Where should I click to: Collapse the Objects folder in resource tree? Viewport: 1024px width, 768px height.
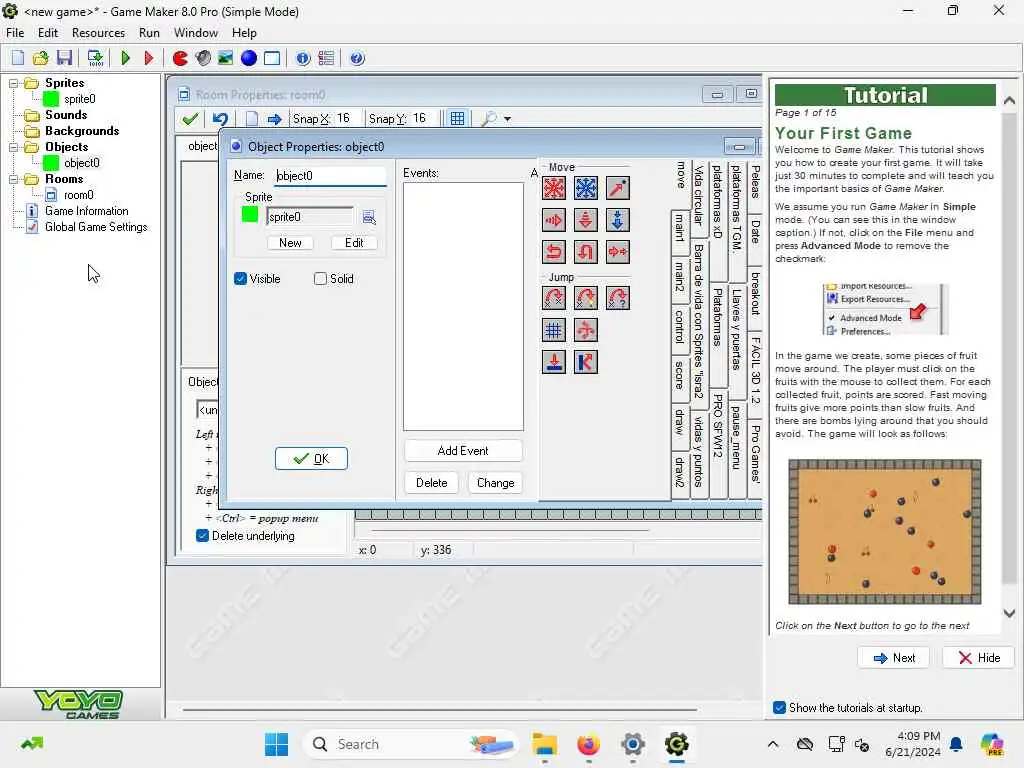(x=13, y=148)
